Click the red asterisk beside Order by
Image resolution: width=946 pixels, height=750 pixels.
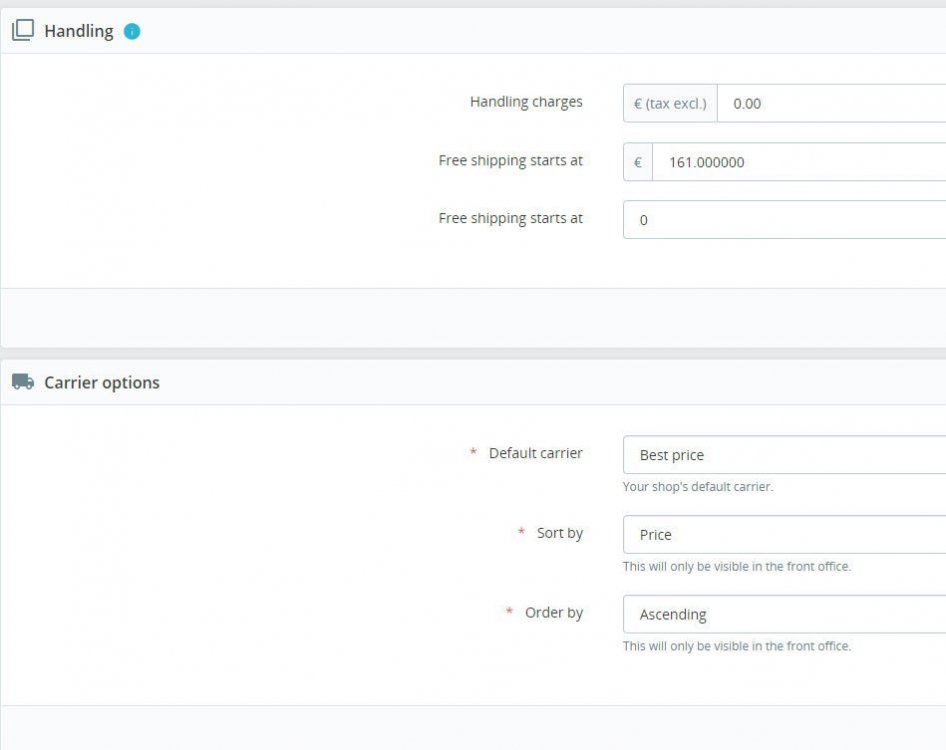click(x=509, y=612)
